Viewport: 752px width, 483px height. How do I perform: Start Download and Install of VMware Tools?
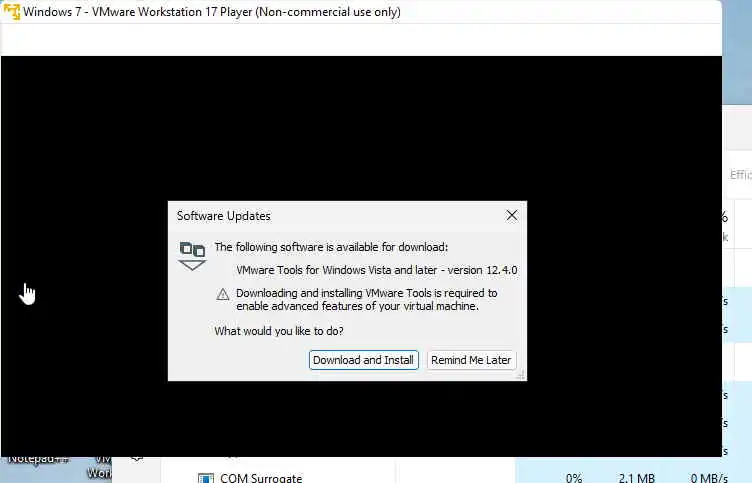pos(364,360)
